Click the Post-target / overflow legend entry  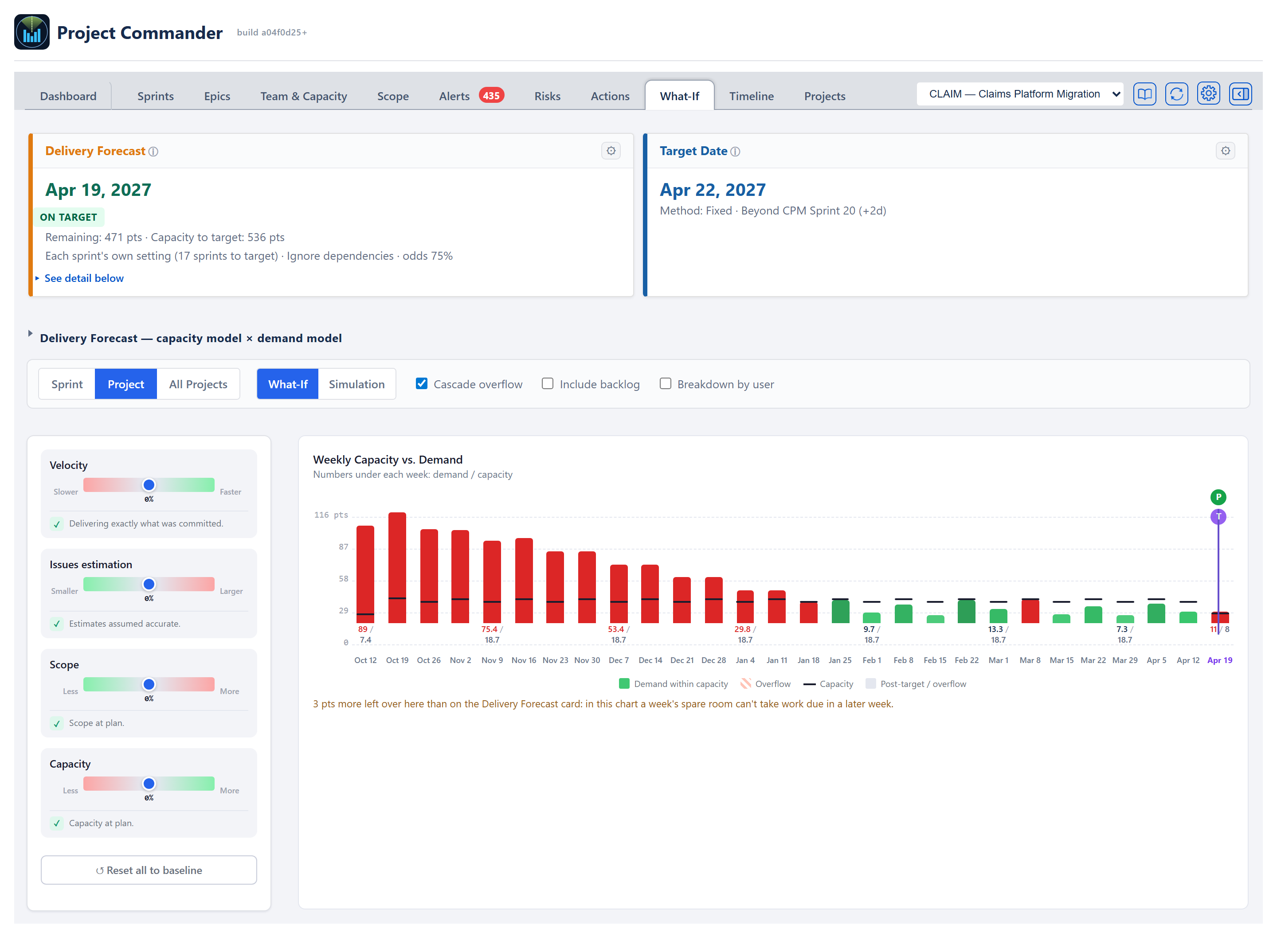[x=916, y=684]
